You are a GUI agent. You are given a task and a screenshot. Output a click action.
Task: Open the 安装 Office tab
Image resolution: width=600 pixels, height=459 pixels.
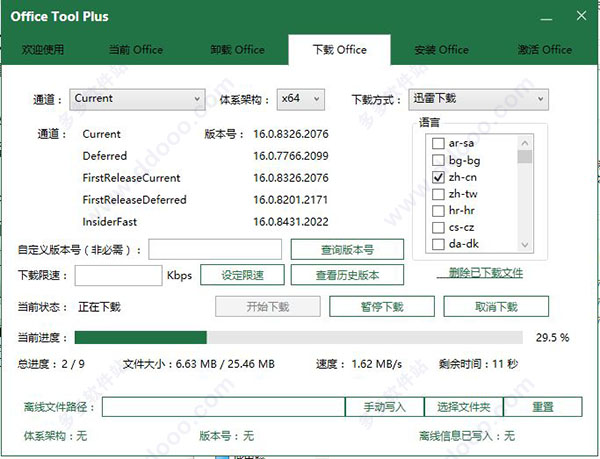point(442,50)
